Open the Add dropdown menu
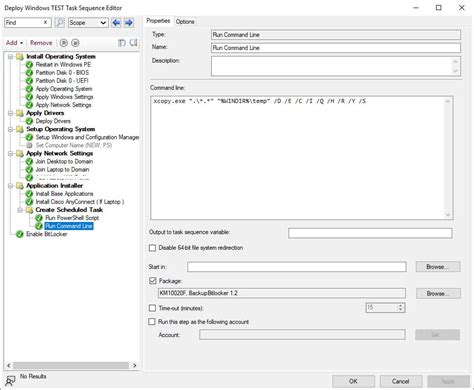Viewport: 474px width, 390px height. point(14,43)
